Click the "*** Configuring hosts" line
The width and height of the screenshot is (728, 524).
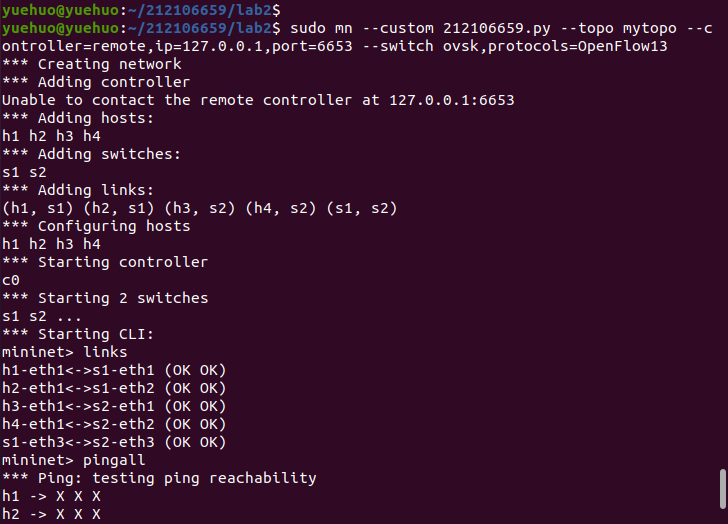96,226
